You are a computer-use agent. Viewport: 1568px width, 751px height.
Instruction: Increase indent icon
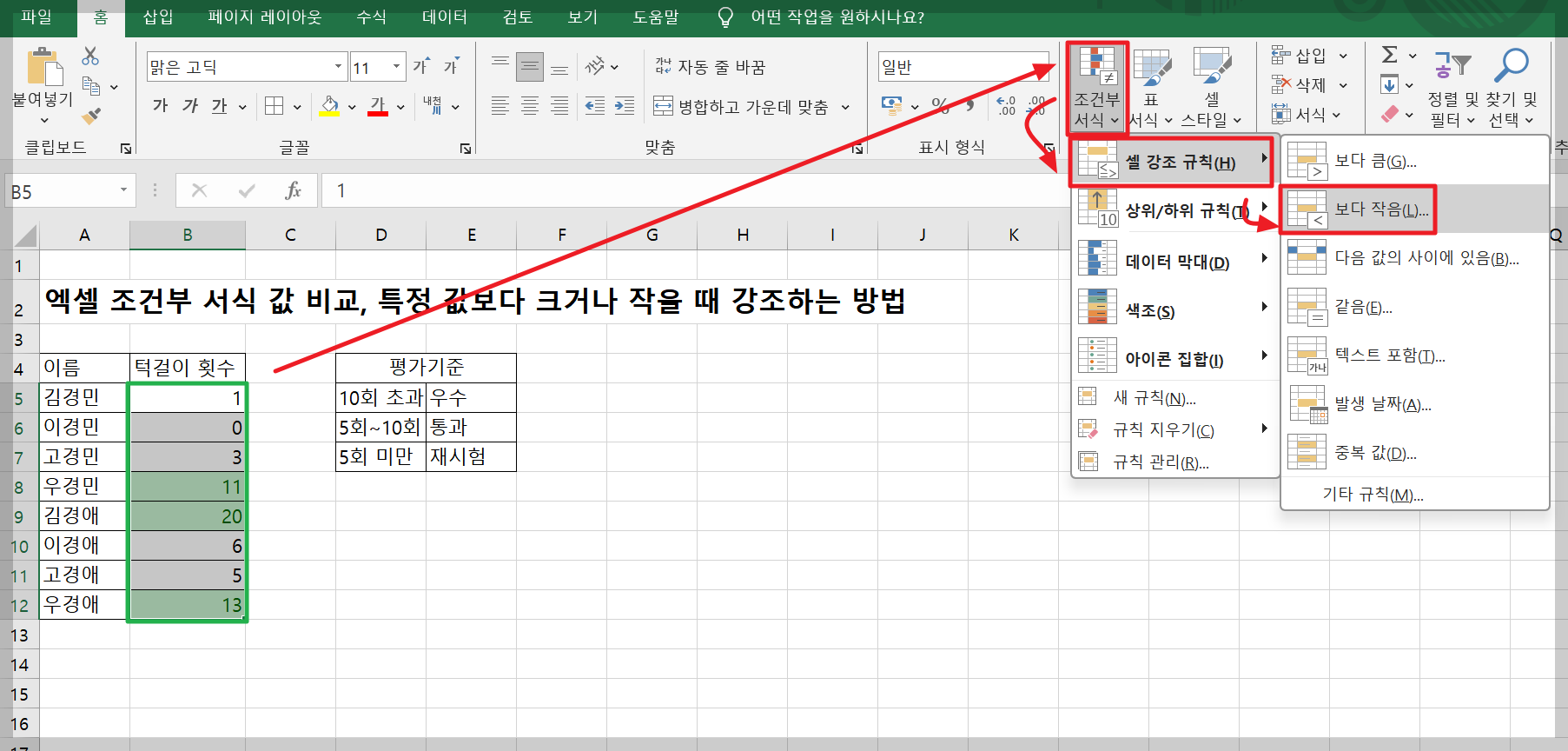625,106
